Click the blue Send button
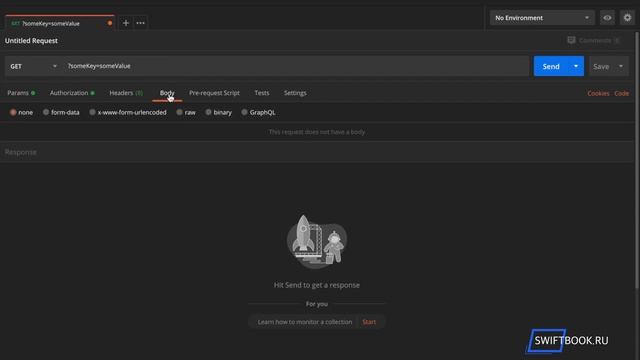The image size is (640, 360). [551, 66]
